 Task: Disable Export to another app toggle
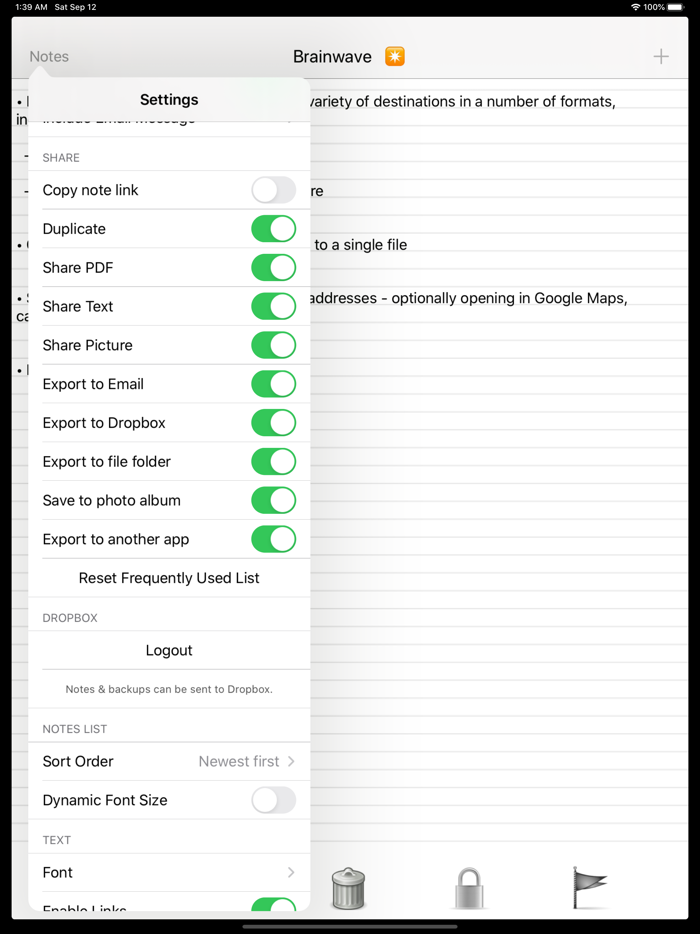tap(273, 539)
